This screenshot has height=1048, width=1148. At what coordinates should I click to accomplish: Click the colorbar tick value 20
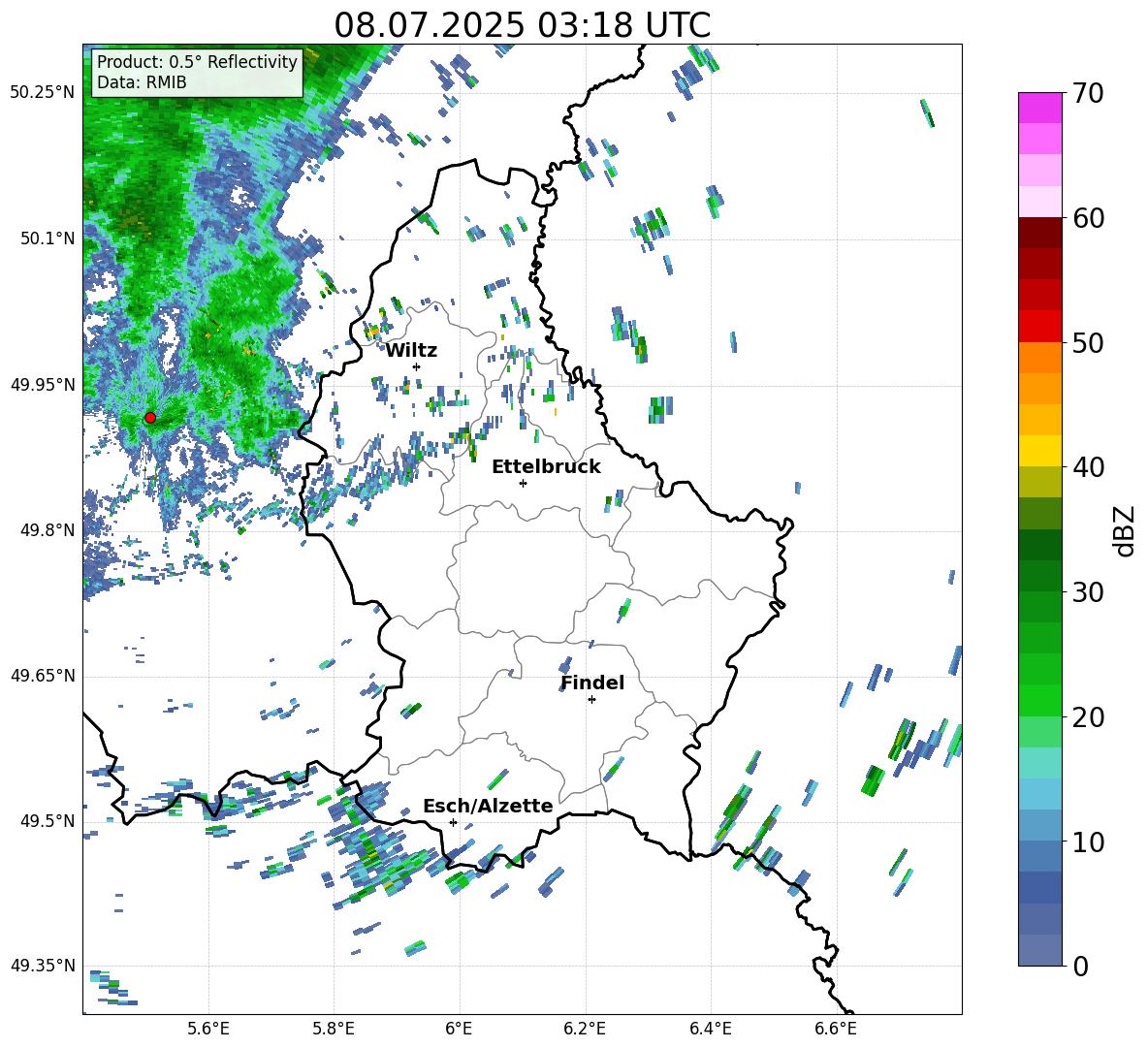pyautogui.click(x=1088, y=717)
